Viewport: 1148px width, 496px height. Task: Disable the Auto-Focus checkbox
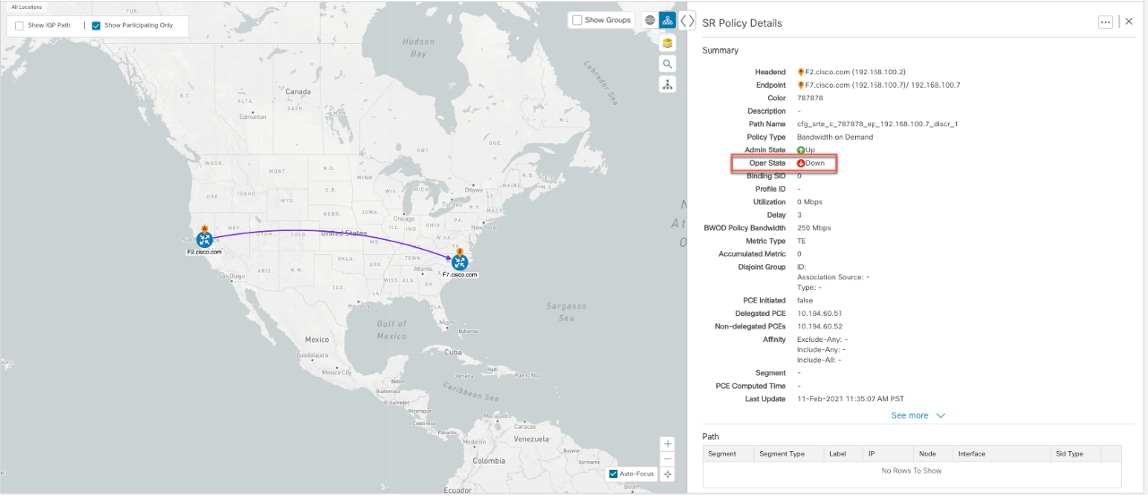(x=614, y=474)
